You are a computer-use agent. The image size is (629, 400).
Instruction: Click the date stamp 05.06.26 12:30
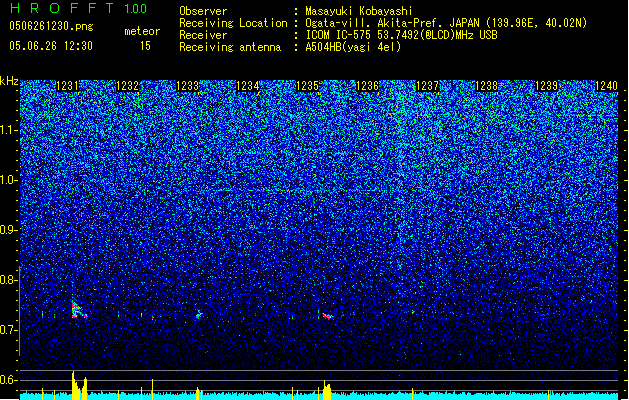pyautogui.click(x=51, y=46)
